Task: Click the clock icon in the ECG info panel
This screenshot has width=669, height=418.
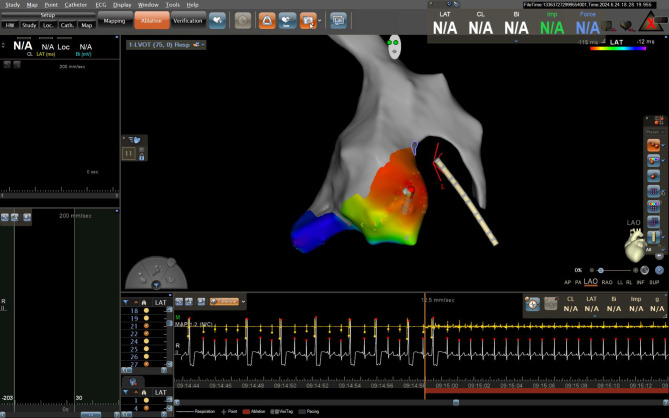Action: (x=534, y=304)
